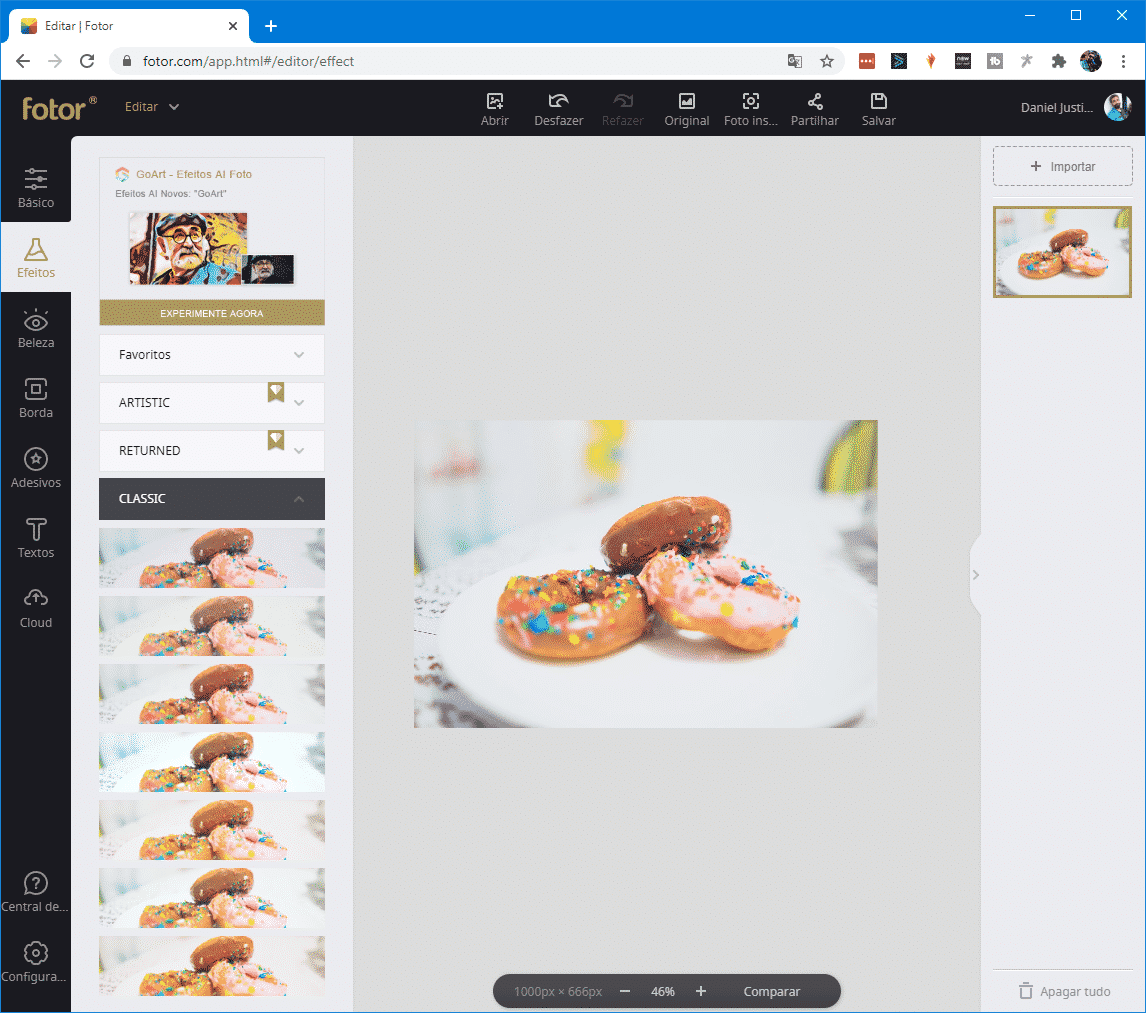Click Abrir to open an image
The image size is (1146, 1013).
click(494, 101)
